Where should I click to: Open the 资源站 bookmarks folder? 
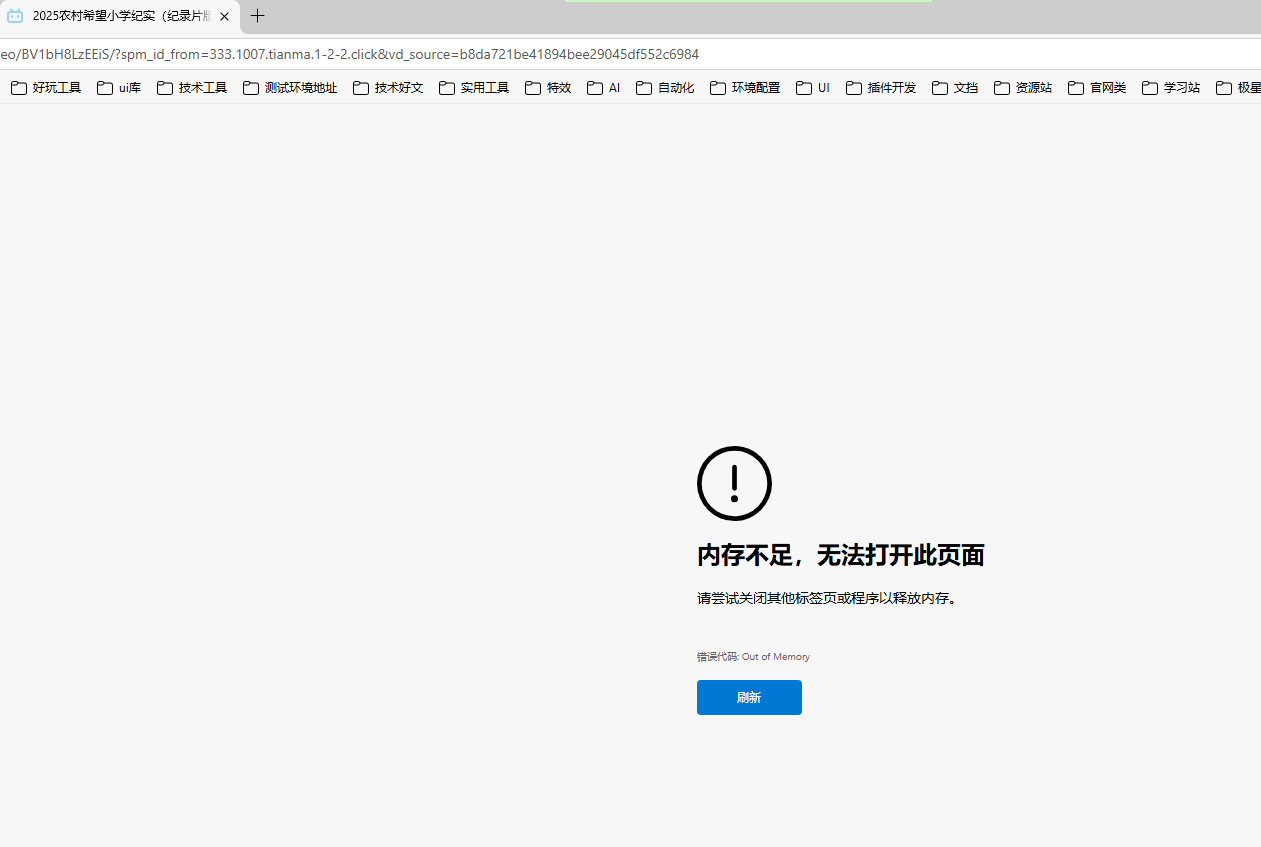(1023, 88)
